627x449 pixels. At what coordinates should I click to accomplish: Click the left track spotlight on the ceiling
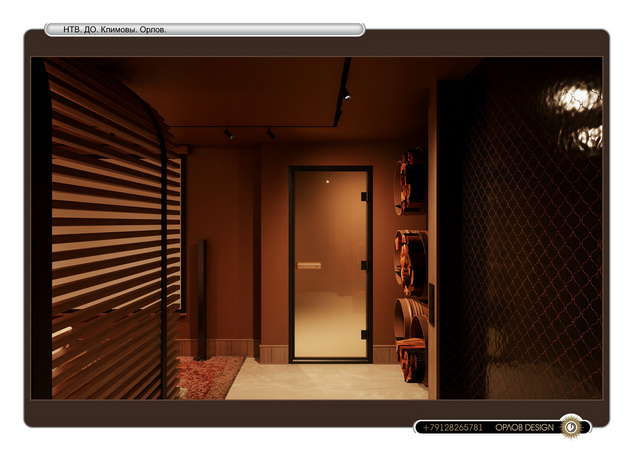coord(228,133)
